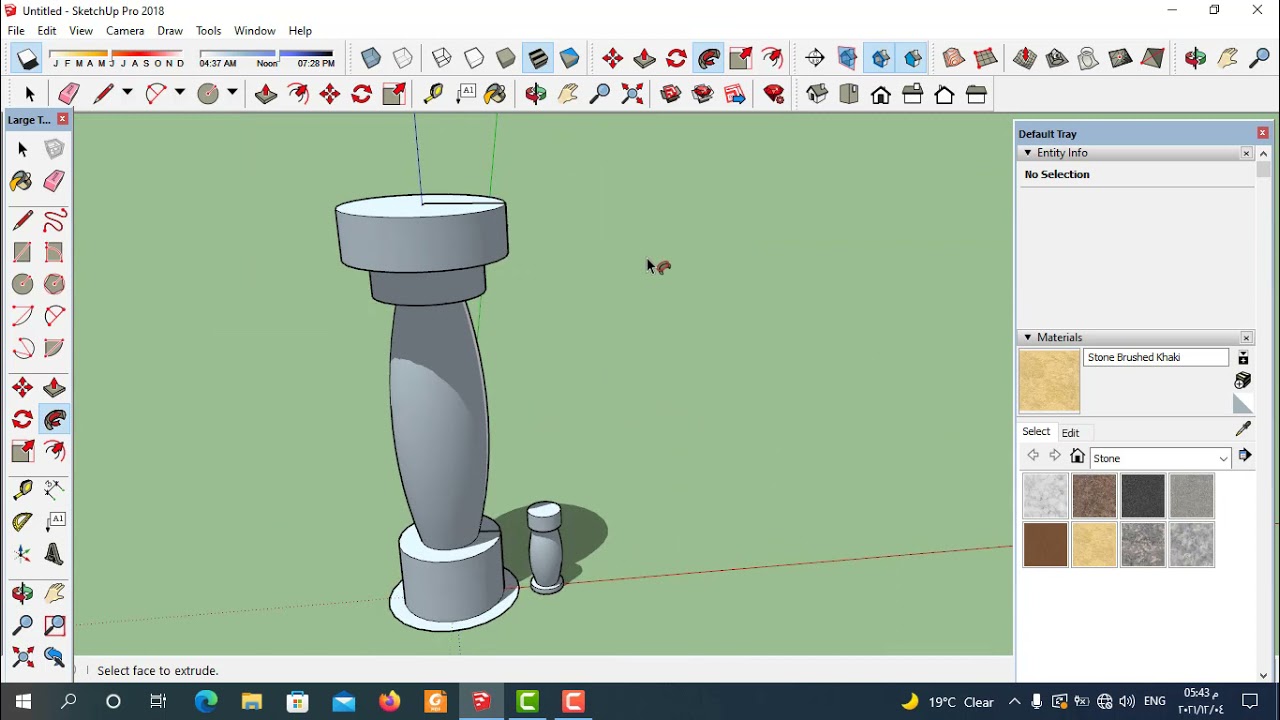
Task: Switch to Iso view
Action: coord(817,94)
